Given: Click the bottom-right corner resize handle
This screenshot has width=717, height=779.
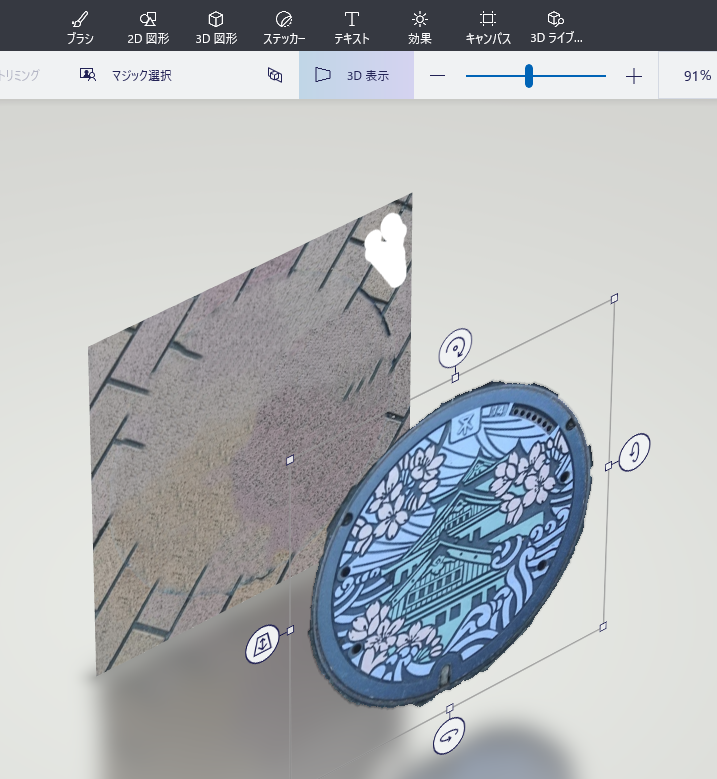Looking at the screenshot, I should tap(603, 627).
